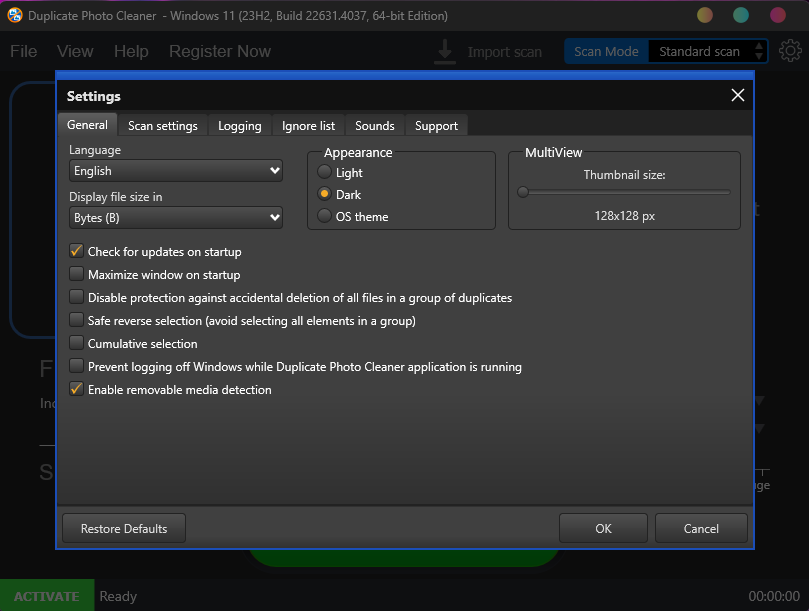Click the Duplicate Photo Cleaner app icon

pos(15,15)
